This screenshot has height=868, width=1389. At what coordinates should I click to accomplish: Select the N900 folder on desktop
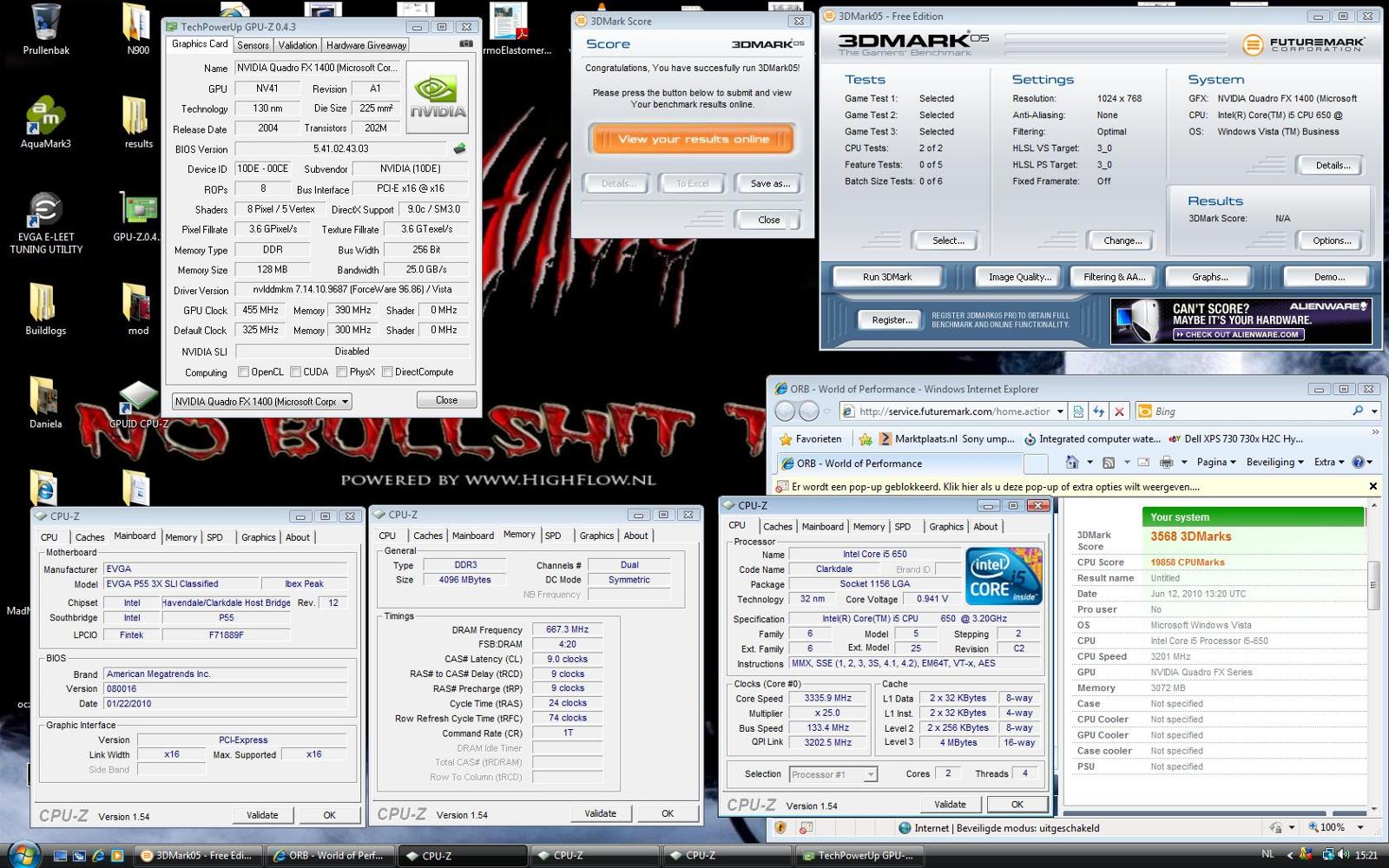137,30
